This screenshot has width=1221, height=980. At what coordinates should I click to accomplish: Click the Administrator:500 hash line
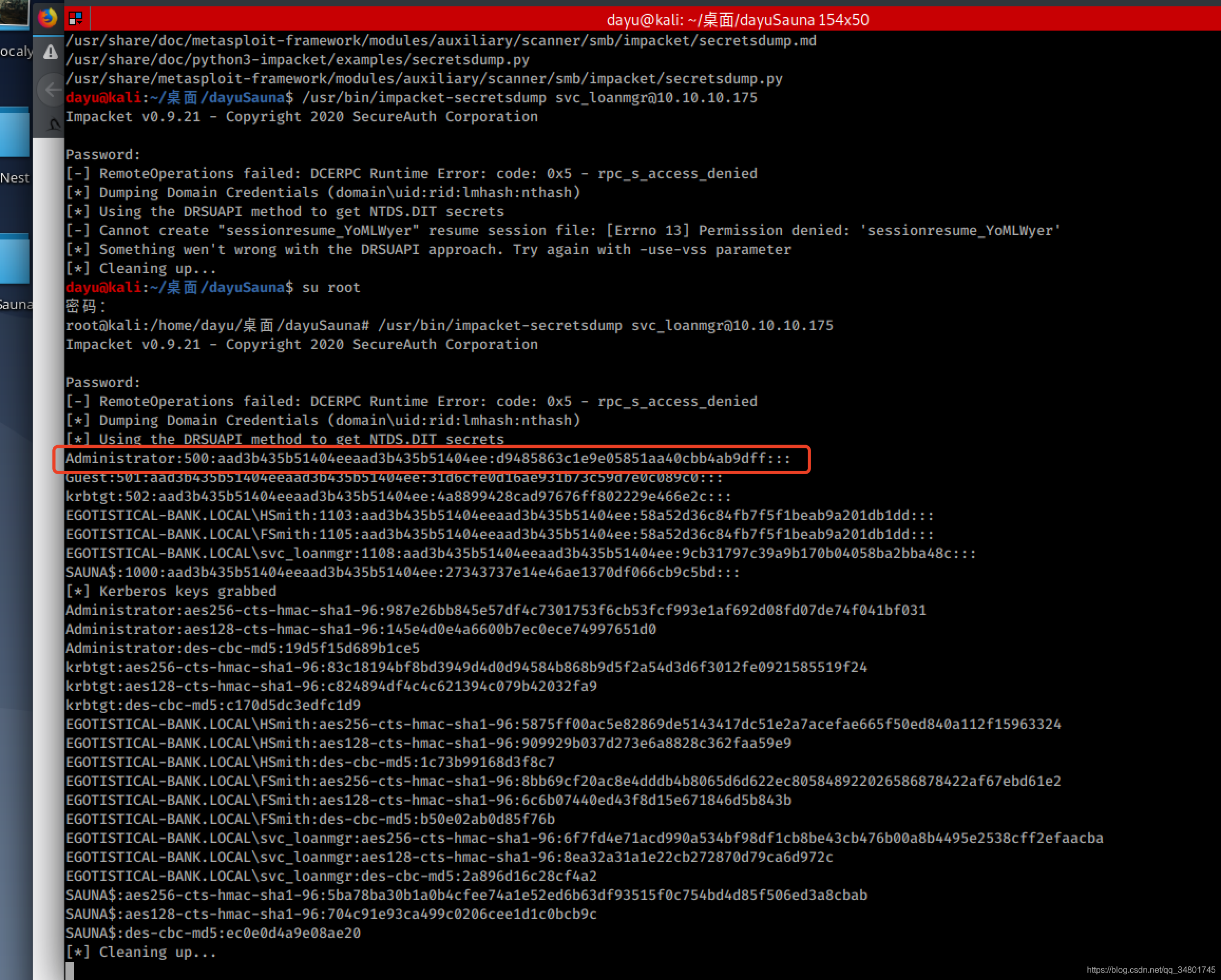click(x=428, y=458)
